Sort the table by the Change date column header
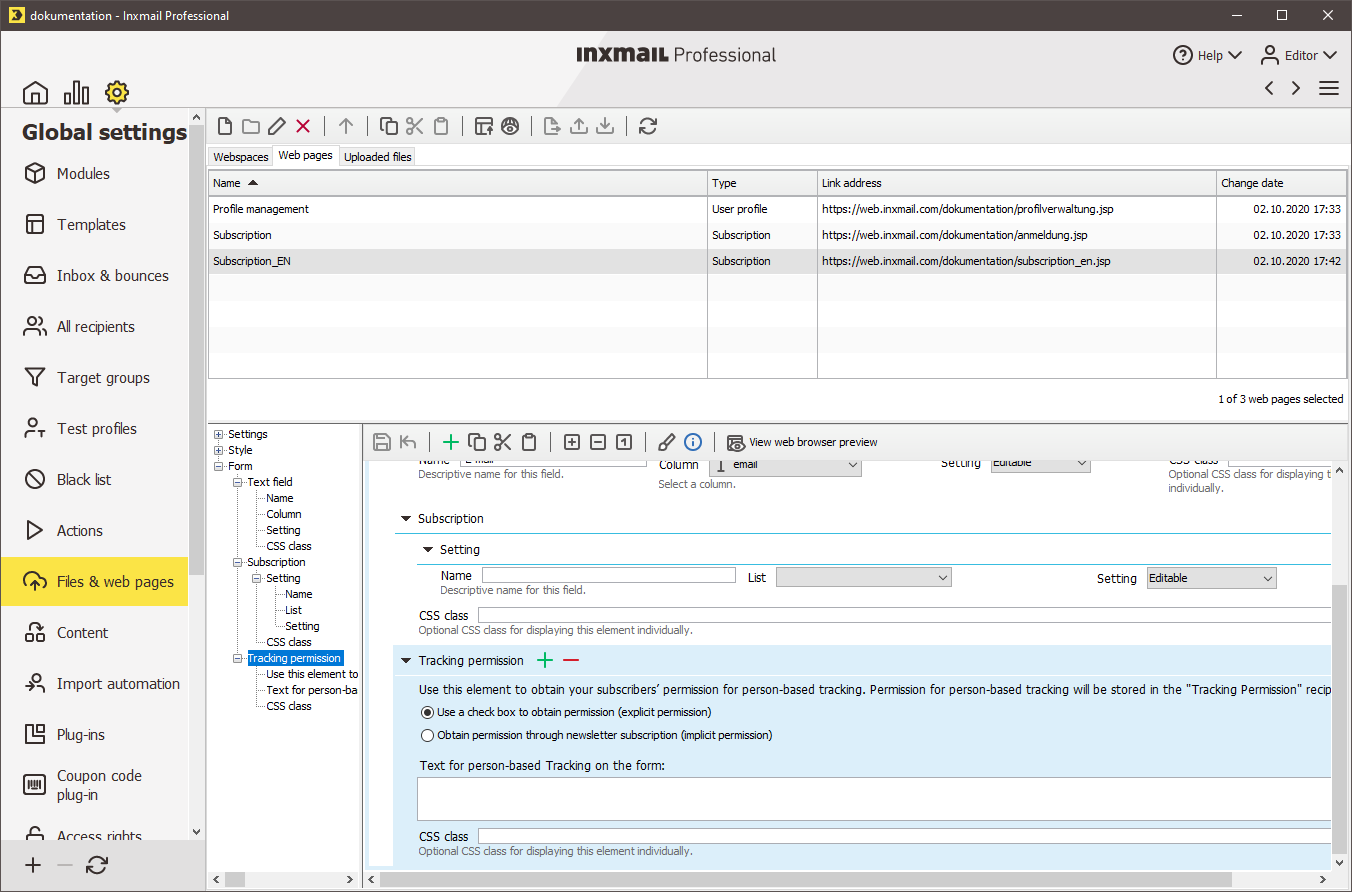The image size is (1352, 892). [x=1281, y=183]
